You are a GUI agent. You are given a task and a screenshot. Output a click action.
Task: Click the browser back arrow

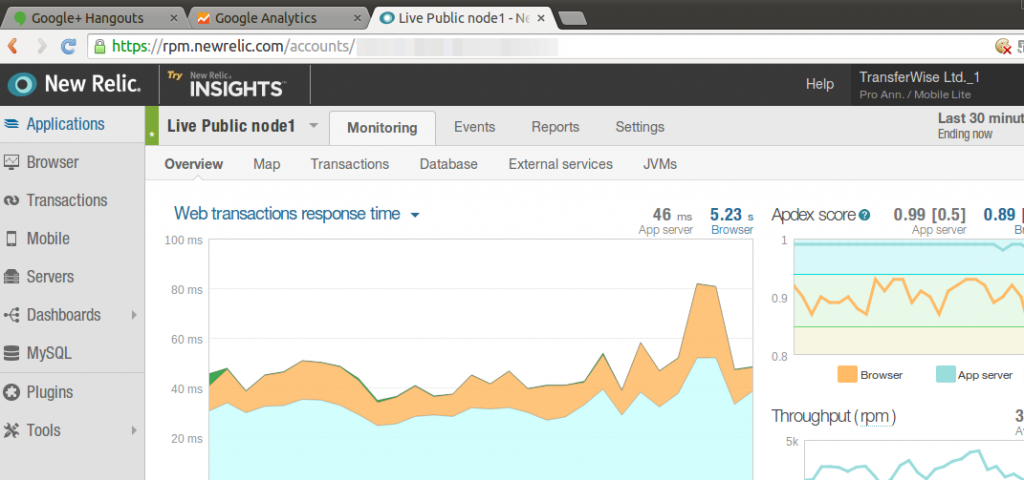point(12,46)
